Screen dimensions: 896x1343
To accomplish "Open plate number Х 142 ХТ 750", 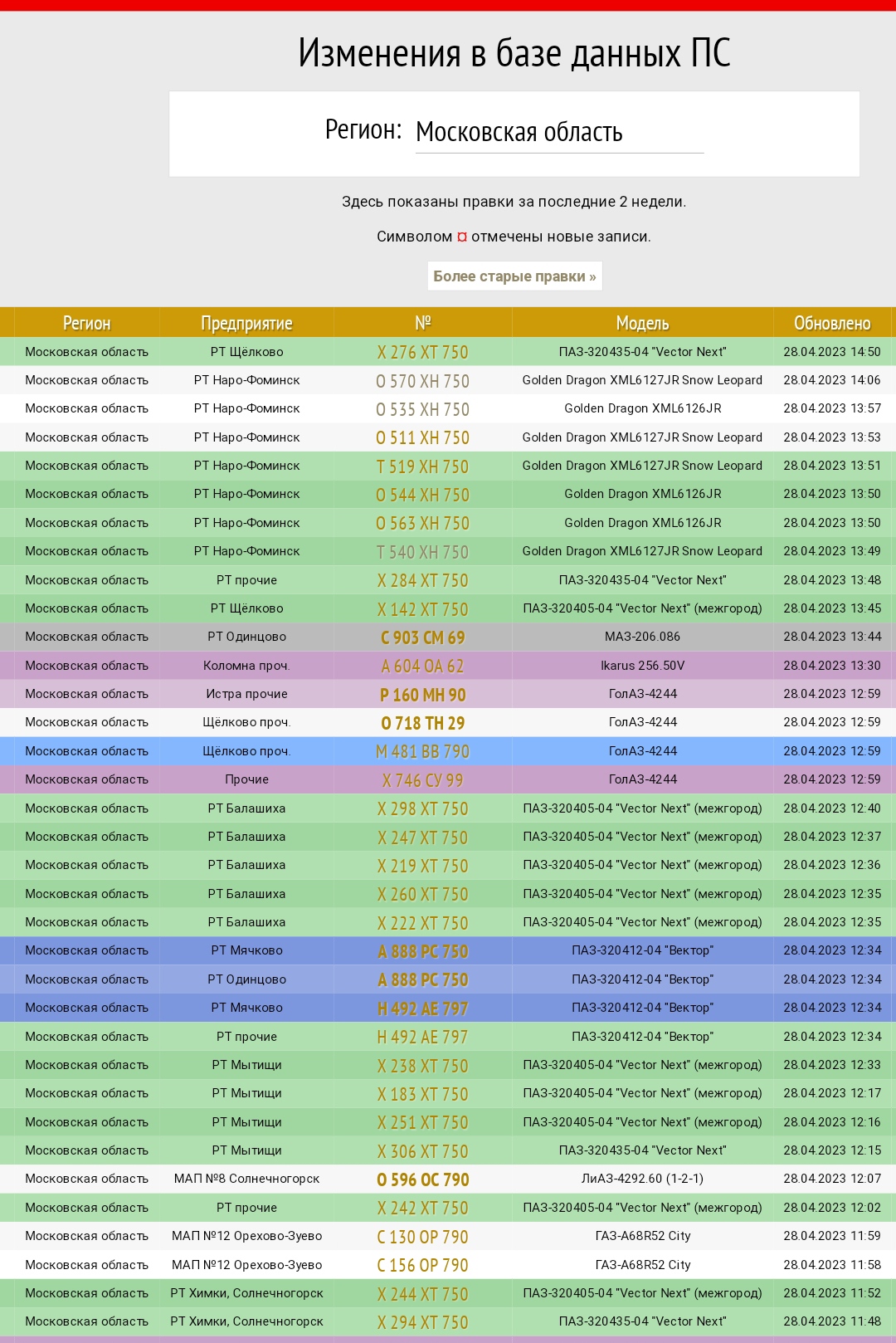I will [423, 609].
